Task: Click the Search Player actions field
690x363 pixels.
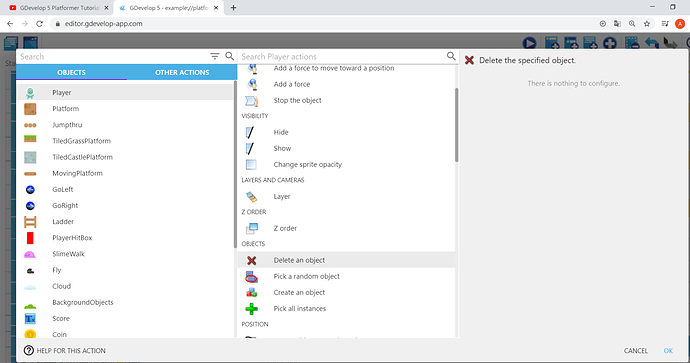Action: tap(342, 56)
